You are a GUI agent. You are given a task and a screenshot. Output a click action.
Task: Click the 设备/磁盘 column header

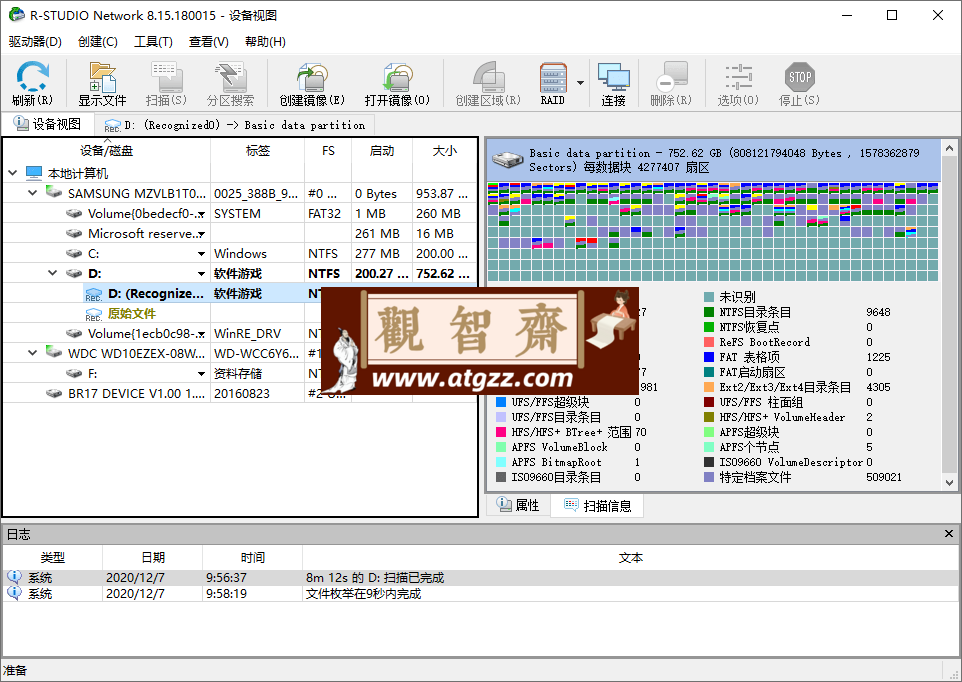[107, 151]
